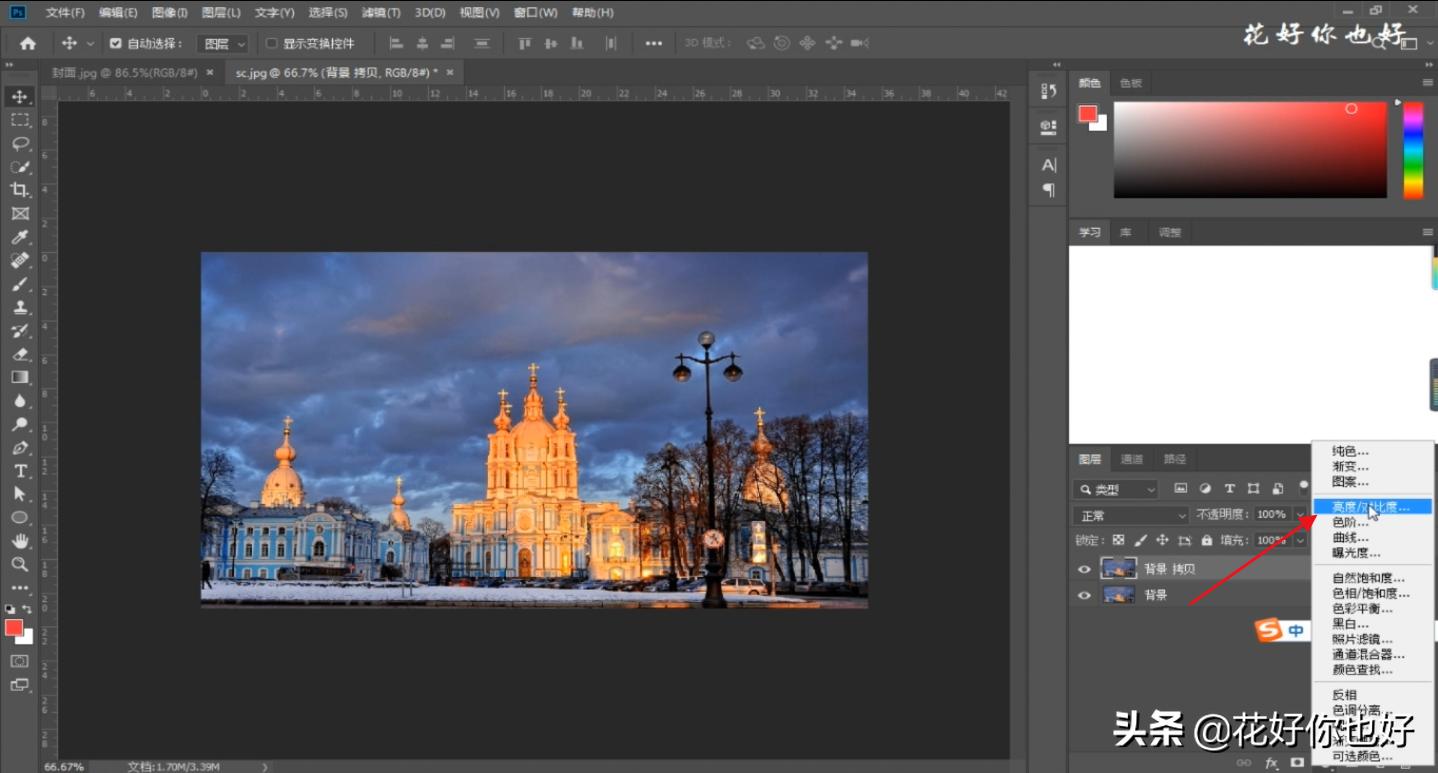Select the Crop tool

[19, 190]
